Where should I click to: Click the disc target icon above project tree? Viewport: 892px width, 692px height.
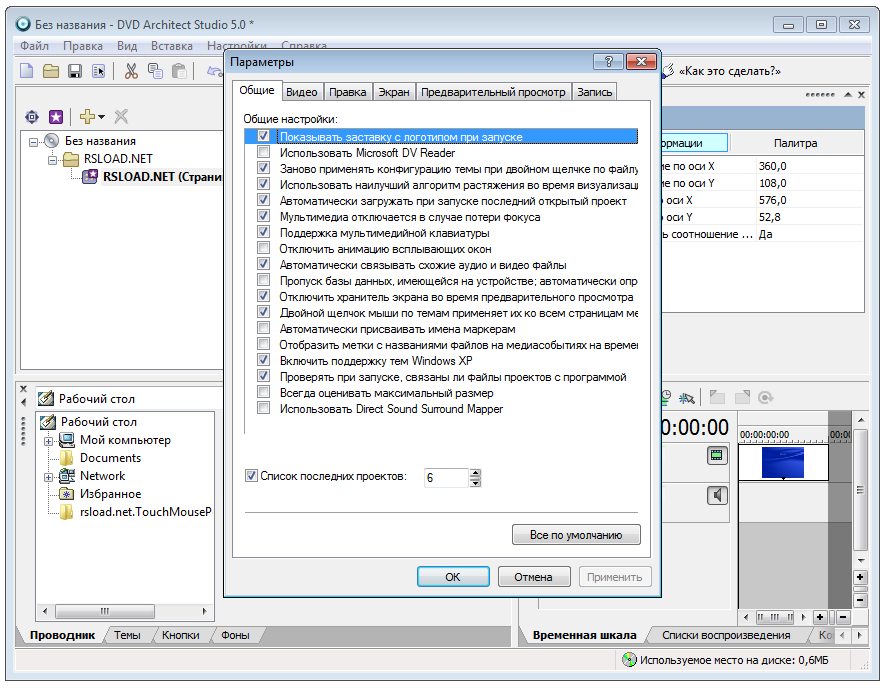pyautogui.click(x=32, y=117)
